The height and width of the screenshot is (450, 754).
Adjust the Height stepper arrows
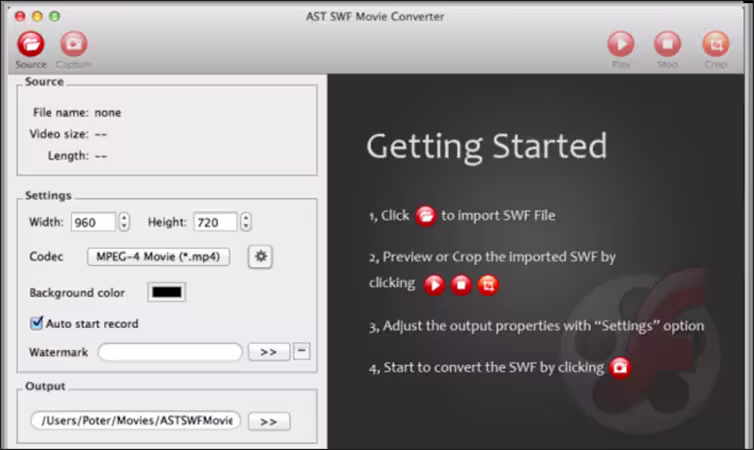pos(246,222)
